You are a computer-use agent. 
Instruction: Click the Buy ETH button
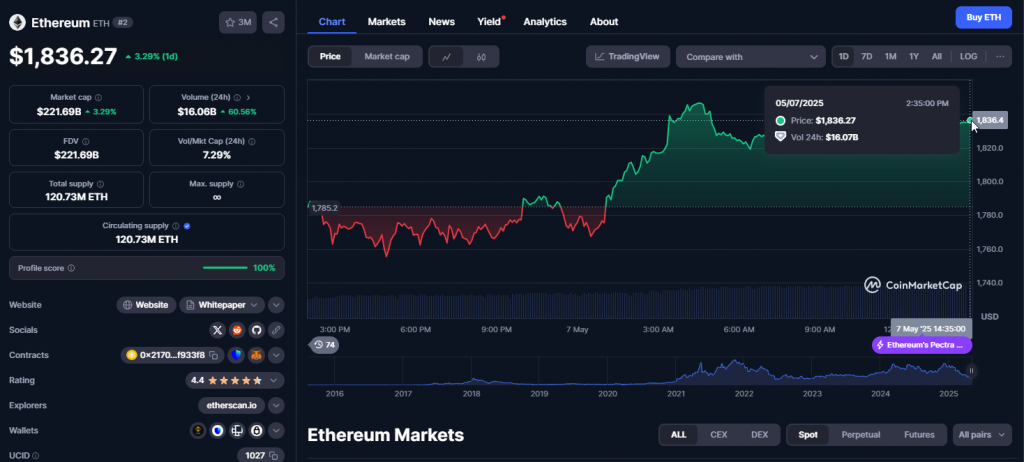point(984,18)
